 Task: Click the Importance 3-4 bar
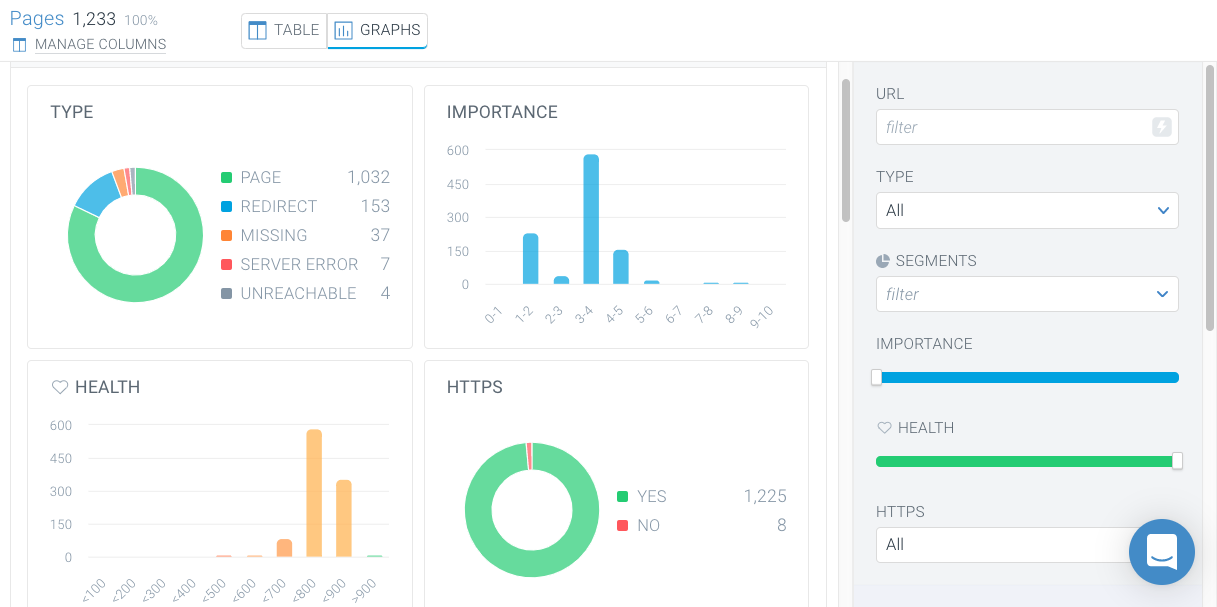(x=591, y=219)
